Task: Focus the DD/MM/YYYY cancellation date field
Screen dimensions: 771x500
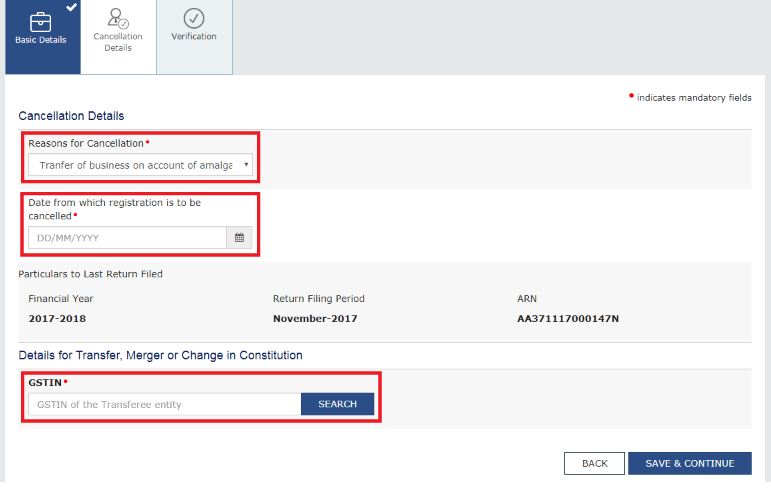Action: (127, 238)
